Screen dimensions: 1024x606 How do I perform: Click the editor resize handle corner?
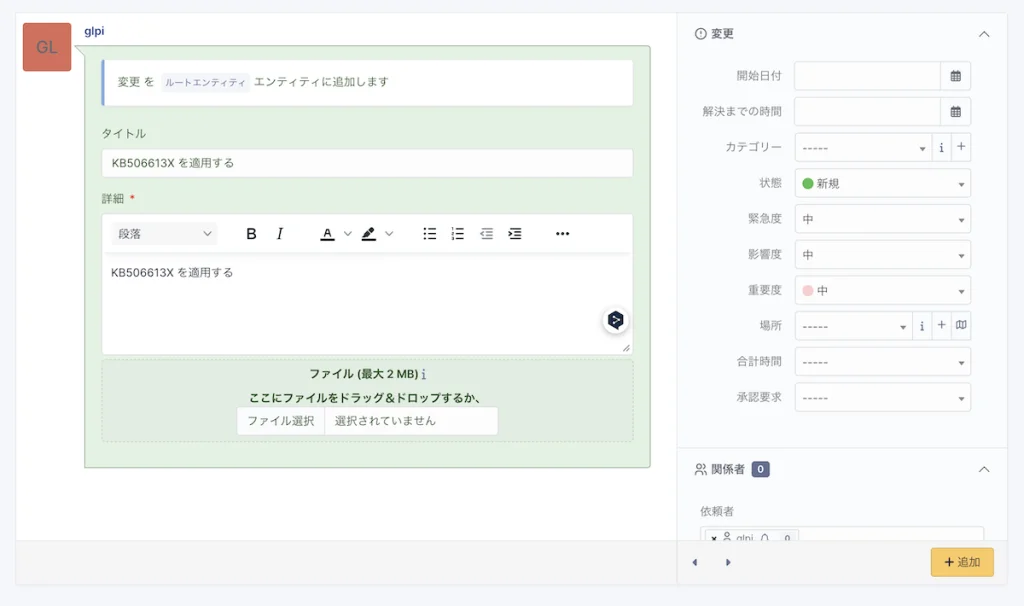pyautogui.click(x=626, y=348)
